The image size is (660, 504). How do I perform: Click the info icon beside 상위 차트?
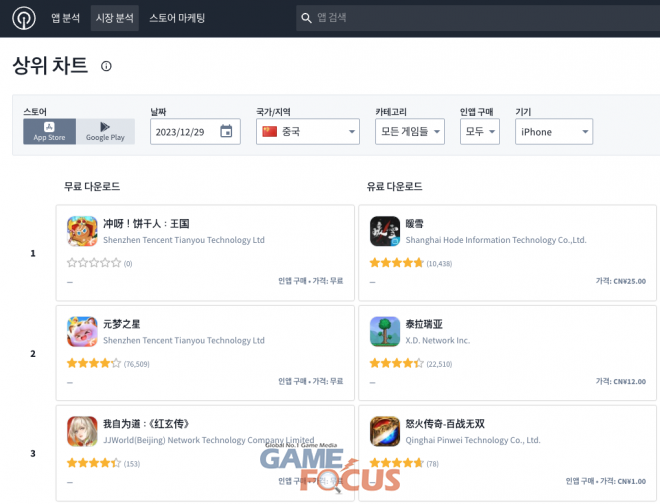(x=106, y=66)
